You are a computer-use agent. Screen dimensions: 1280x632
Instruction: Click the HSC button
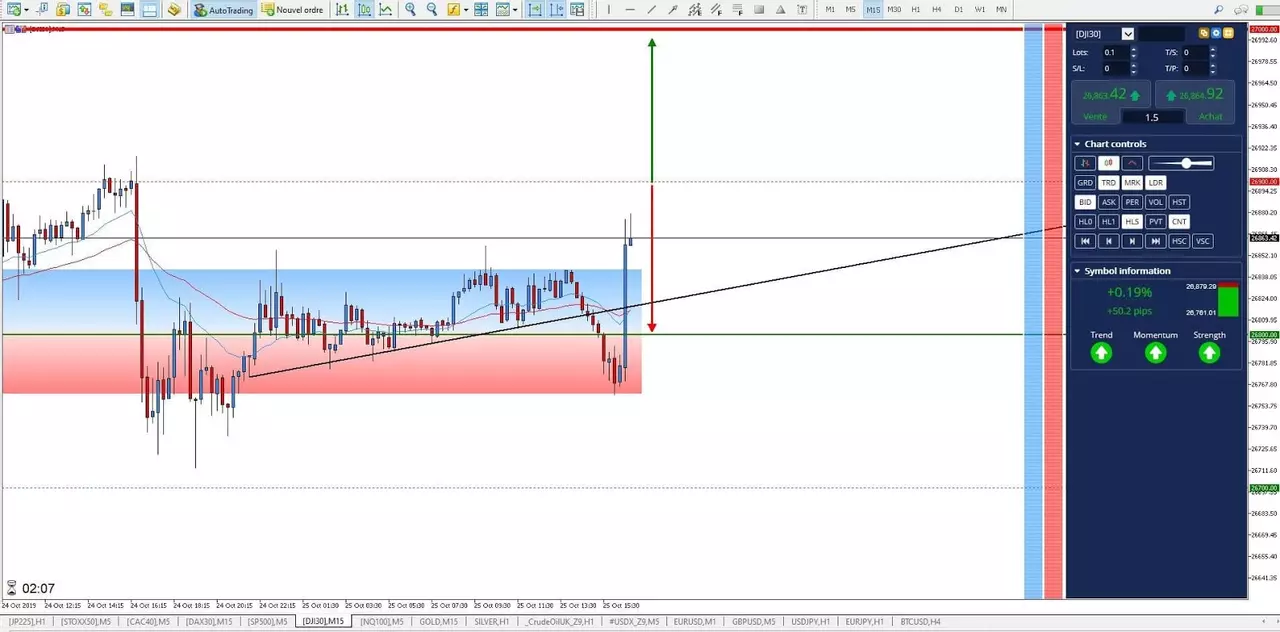1179,241
